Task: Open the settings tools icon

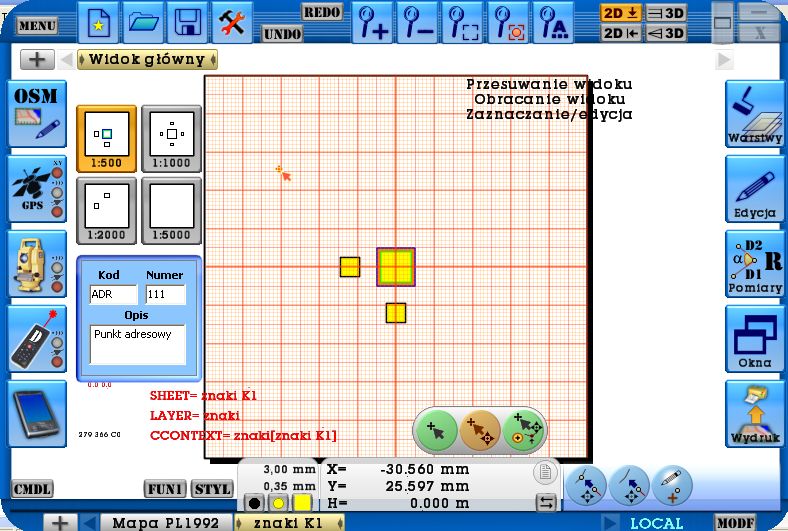Action: tap(233, 22)
